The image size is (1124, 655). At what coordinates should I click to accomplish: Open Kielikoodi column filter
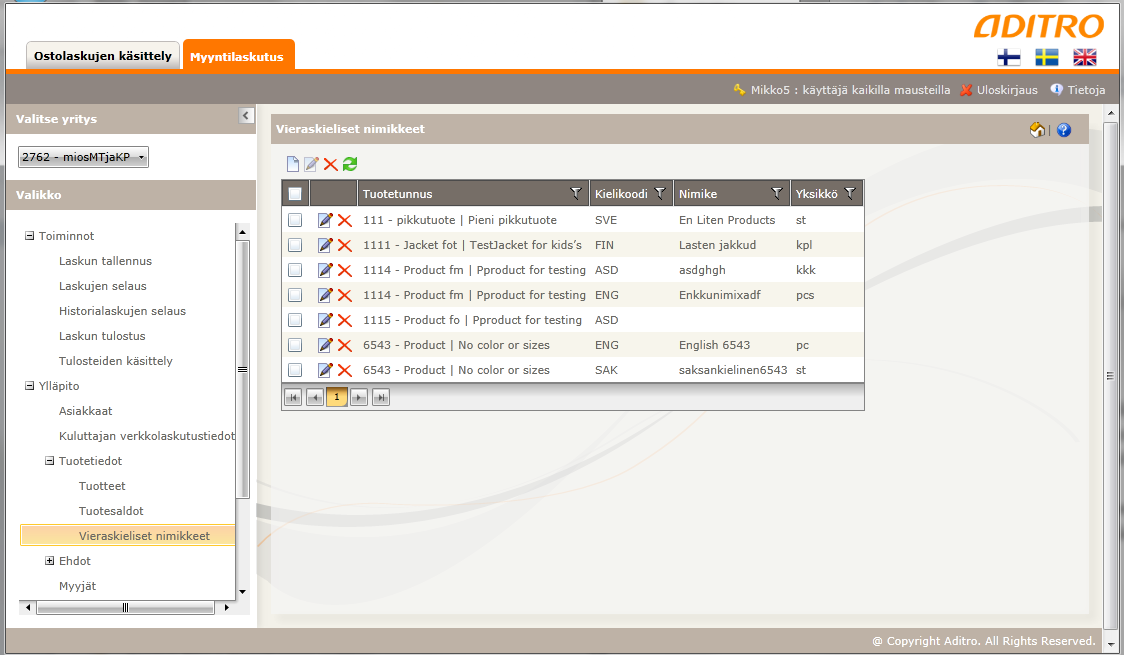(660, 193)
